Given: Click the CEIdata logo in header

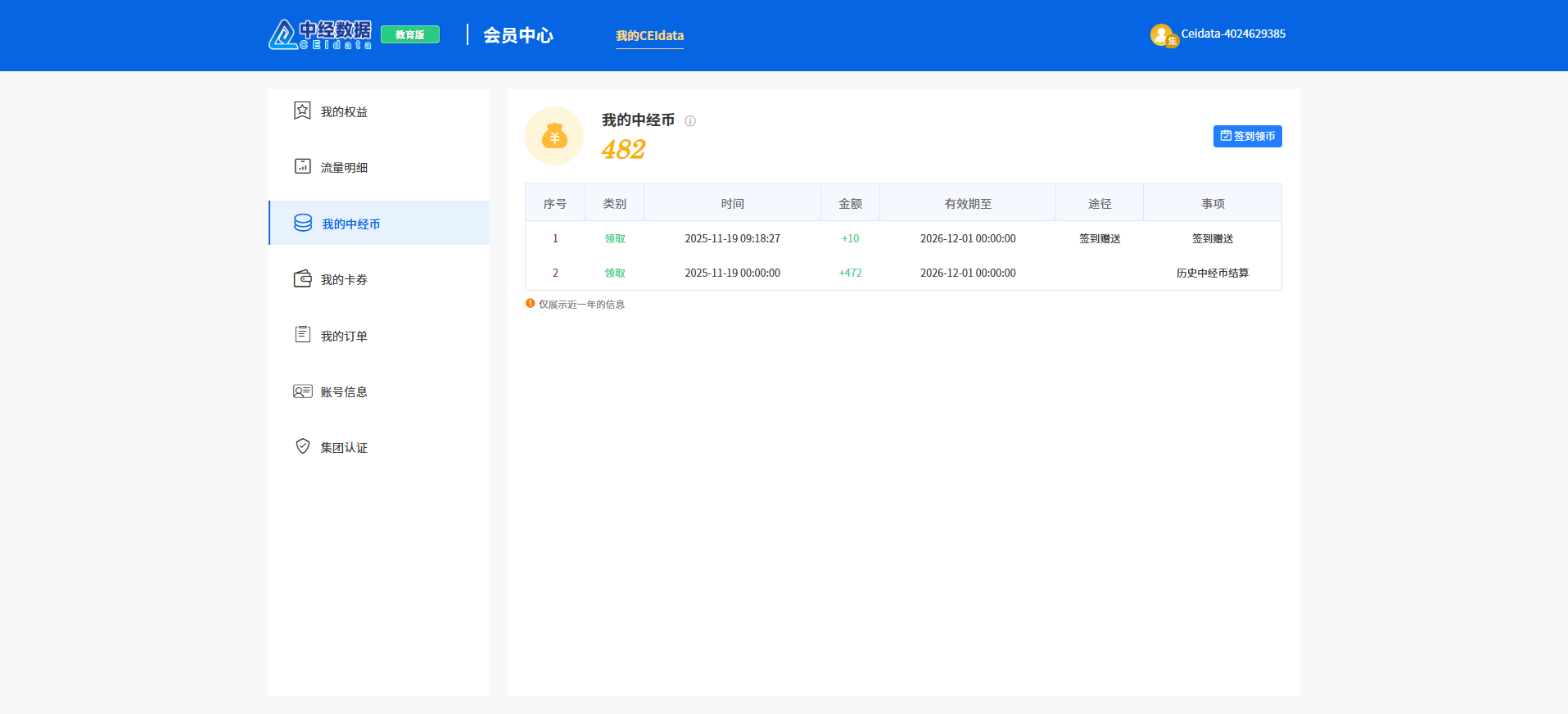Looking at the screenshot, I should [x=320, y=34].
